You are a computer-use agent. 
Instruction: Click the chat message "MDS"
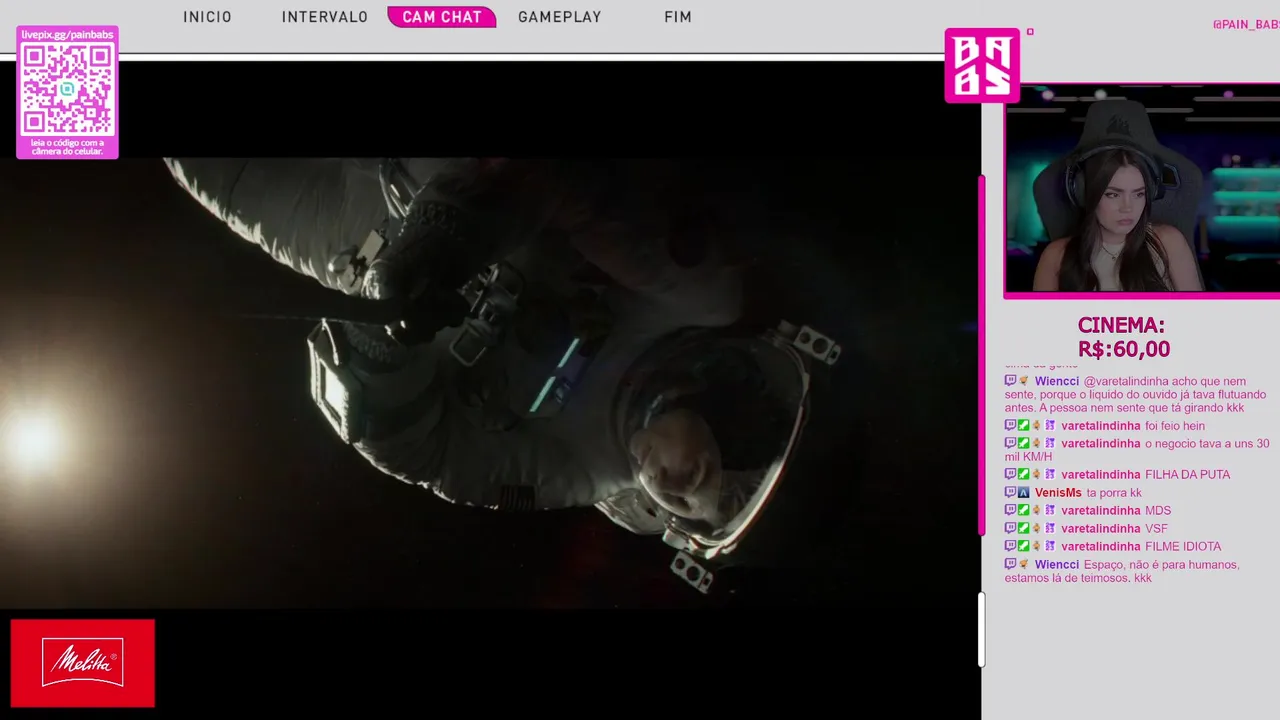point(1158,511)
